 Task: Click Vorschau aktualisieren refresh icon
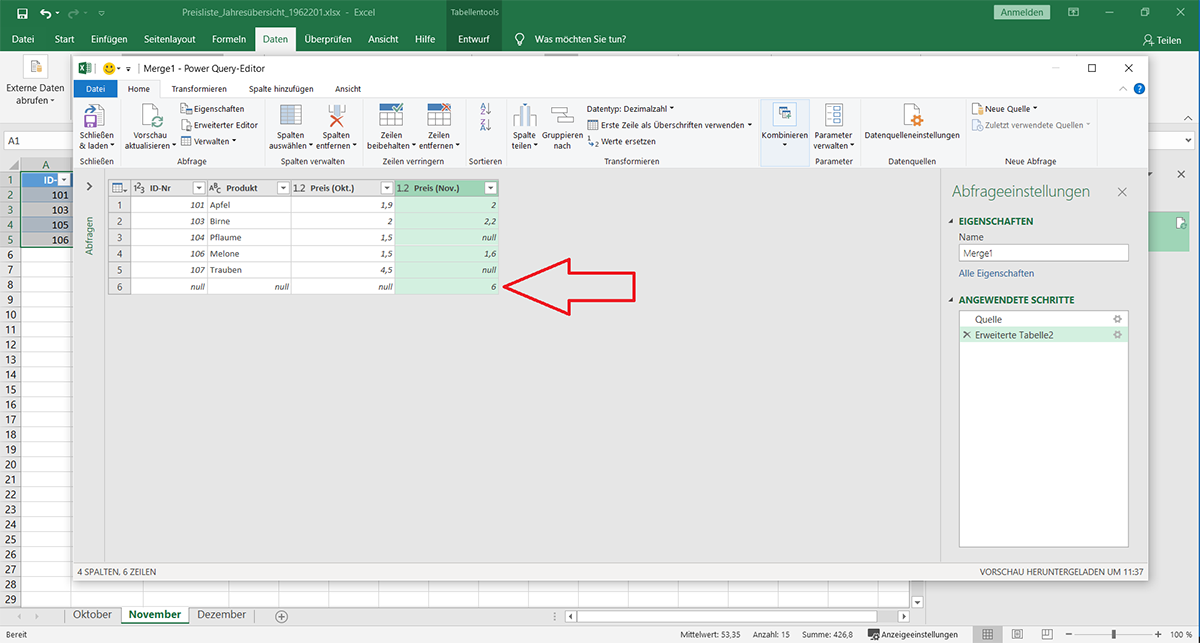click(151, 115)
